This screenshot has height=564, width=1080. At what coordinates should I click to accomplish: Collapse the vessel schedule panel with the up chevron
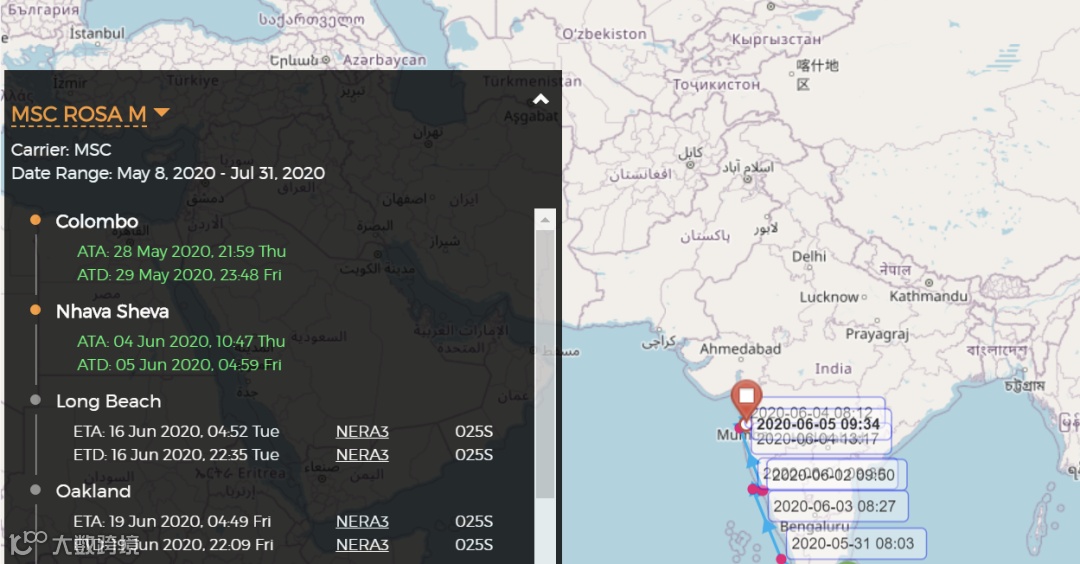click(541, 100)
